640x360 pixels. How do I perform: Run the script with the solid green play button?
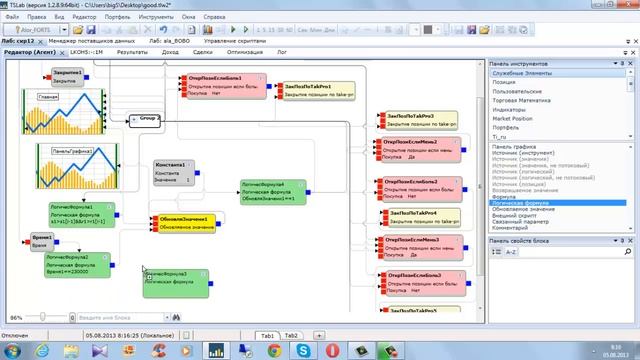point(233,30)
